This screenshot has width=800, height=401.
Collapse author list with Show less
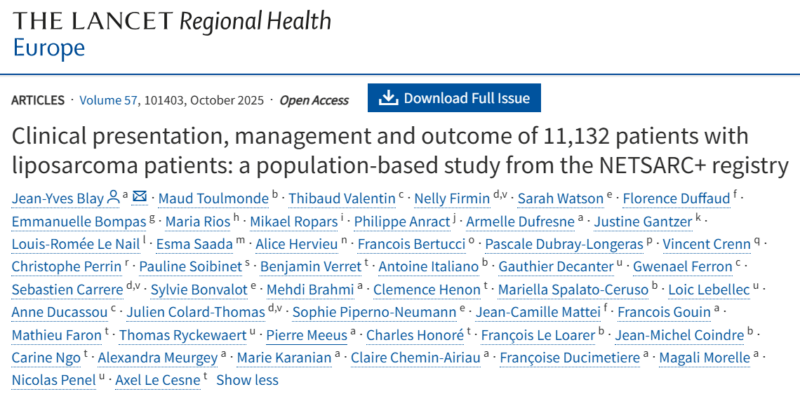[247, 380]
